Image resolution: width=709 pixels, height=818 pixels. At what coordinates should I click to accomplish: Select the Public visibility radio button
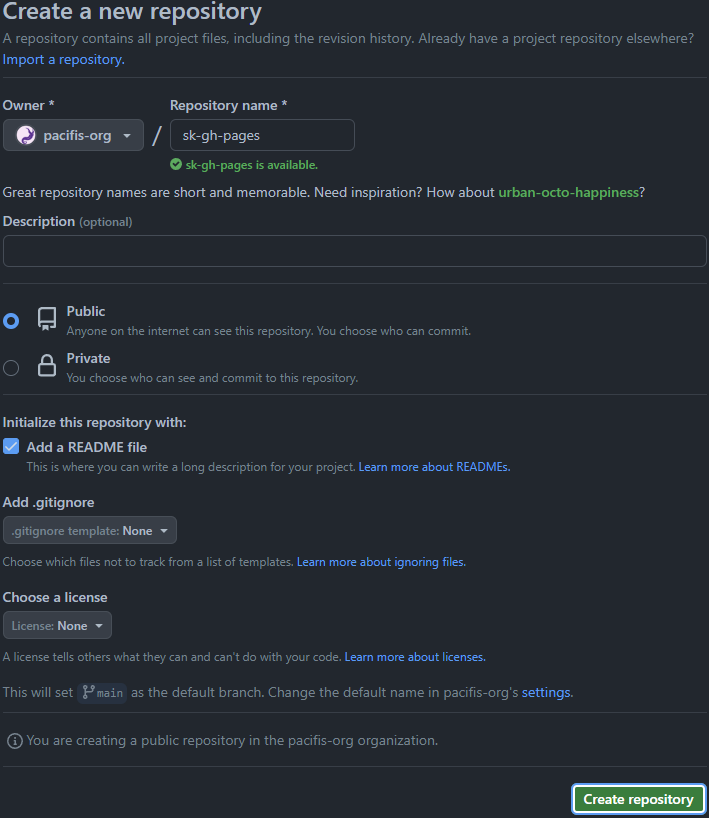(x=11, y=321)
